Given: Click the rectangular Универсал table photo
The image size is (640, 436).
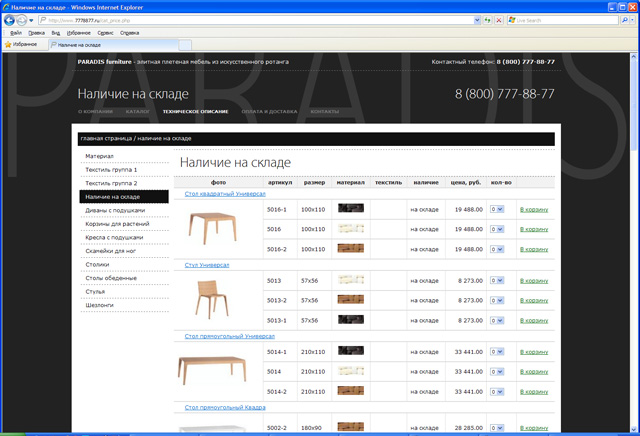Looking at the screenshot, I should coord(212,371).
